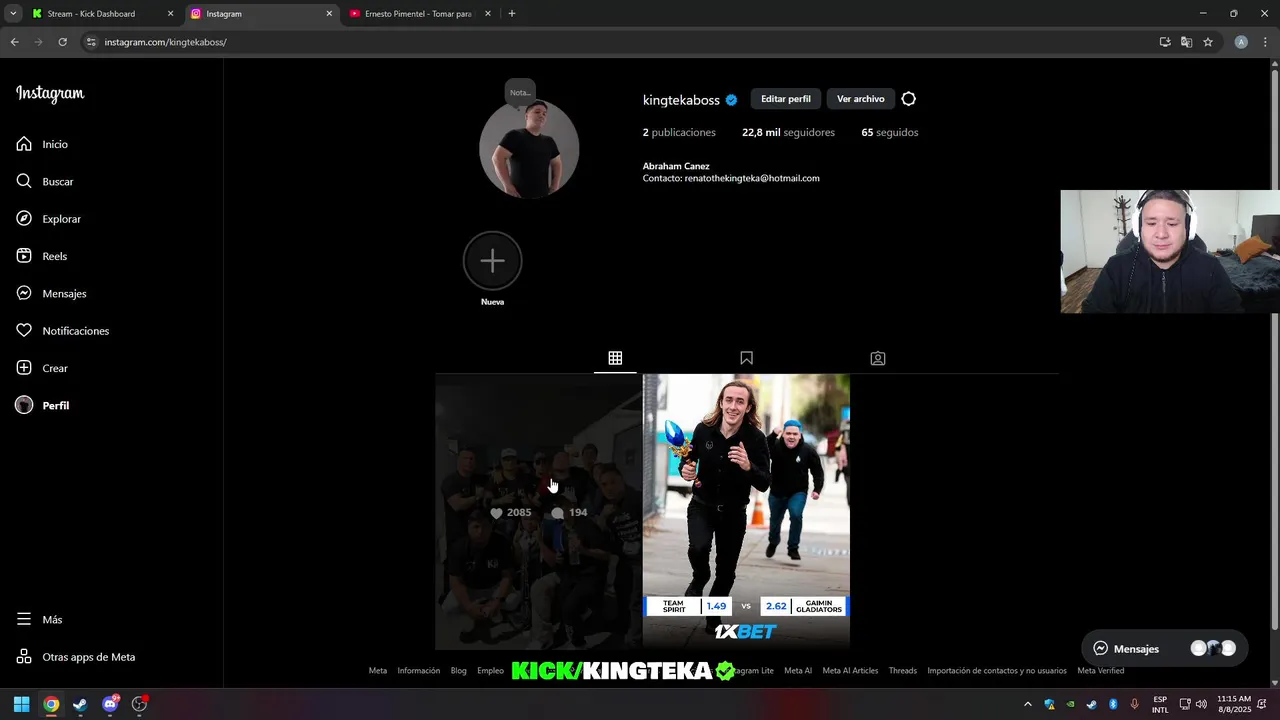Image resolution: width=1280 pixels, height=720 pixels.
Task: Bookmark this page with star icon
Action: (1208, 42)
